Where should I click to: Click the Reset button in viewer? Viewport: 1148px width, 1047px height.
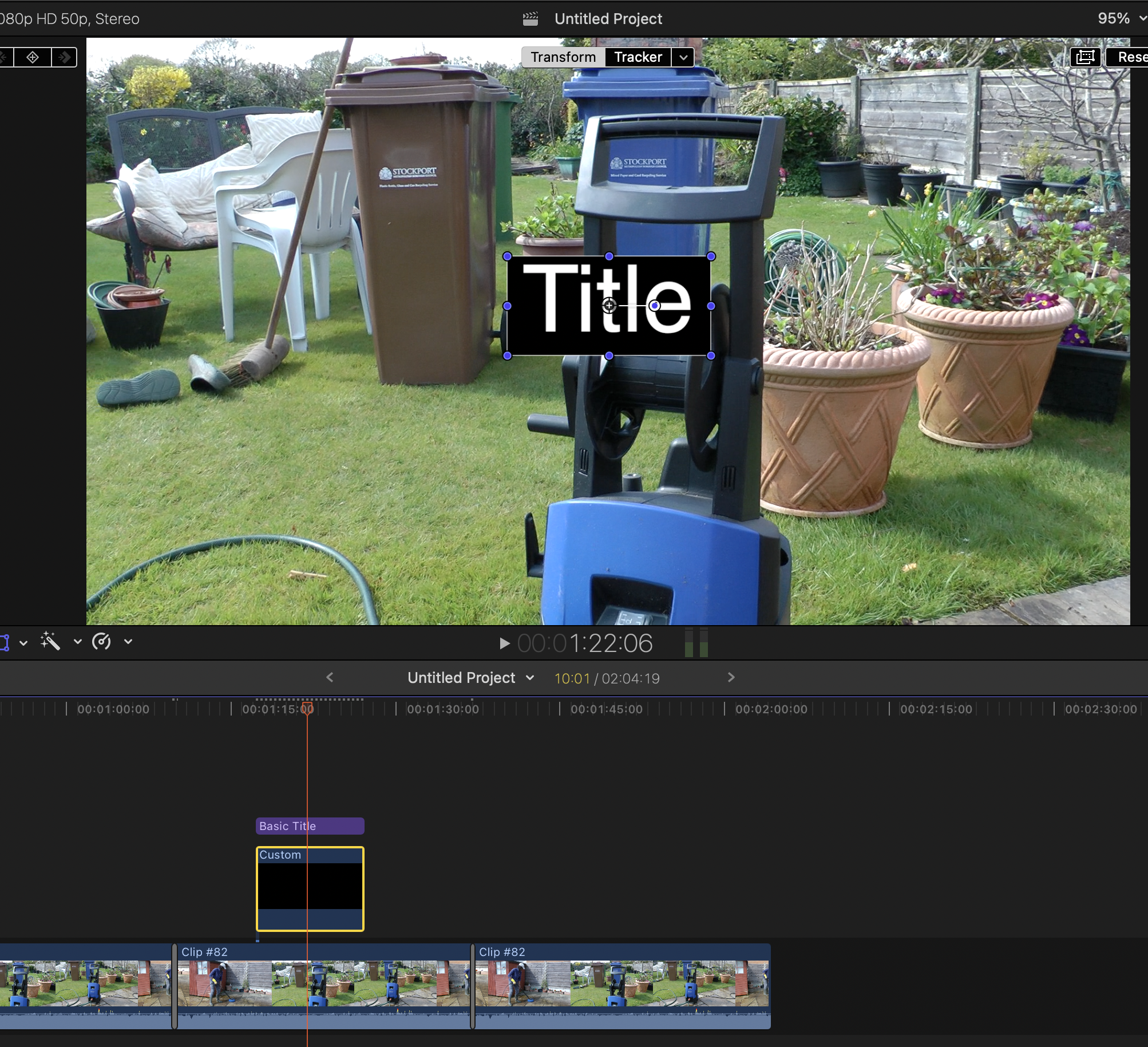coord(1130,57)
